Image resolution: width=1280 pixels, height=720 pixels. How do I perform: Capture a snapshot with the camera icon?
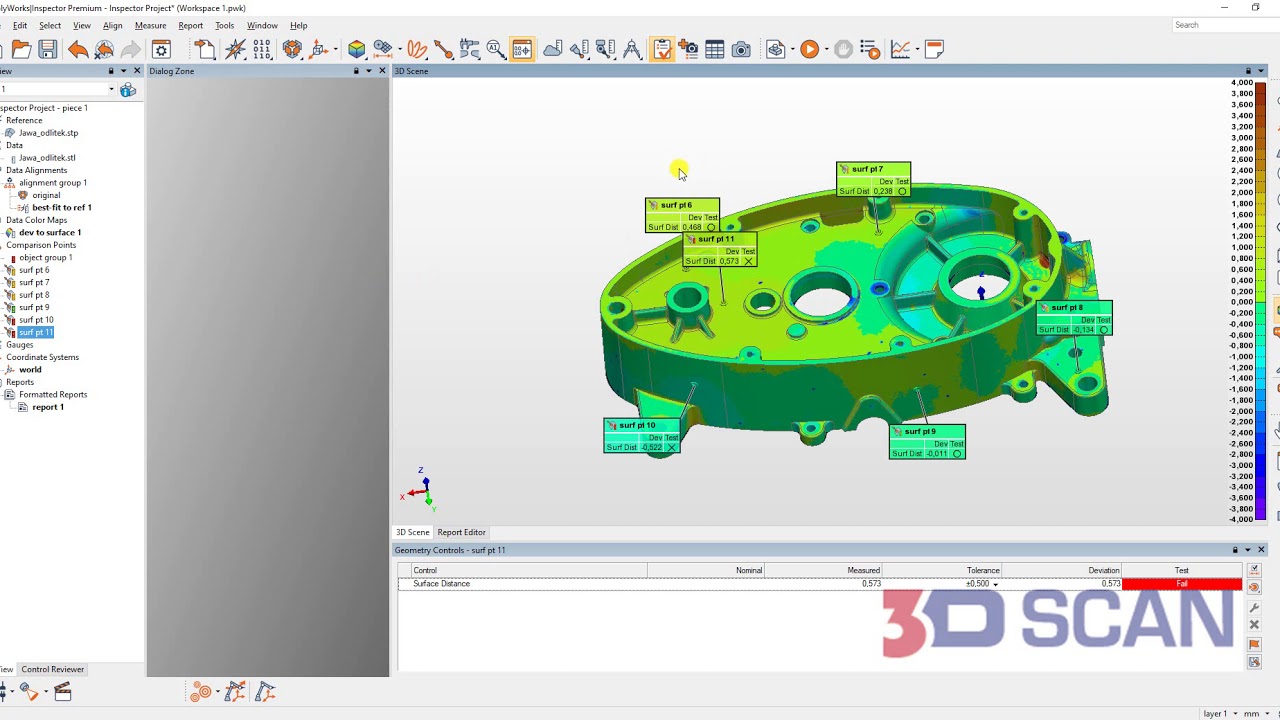(x=742, y=49)
